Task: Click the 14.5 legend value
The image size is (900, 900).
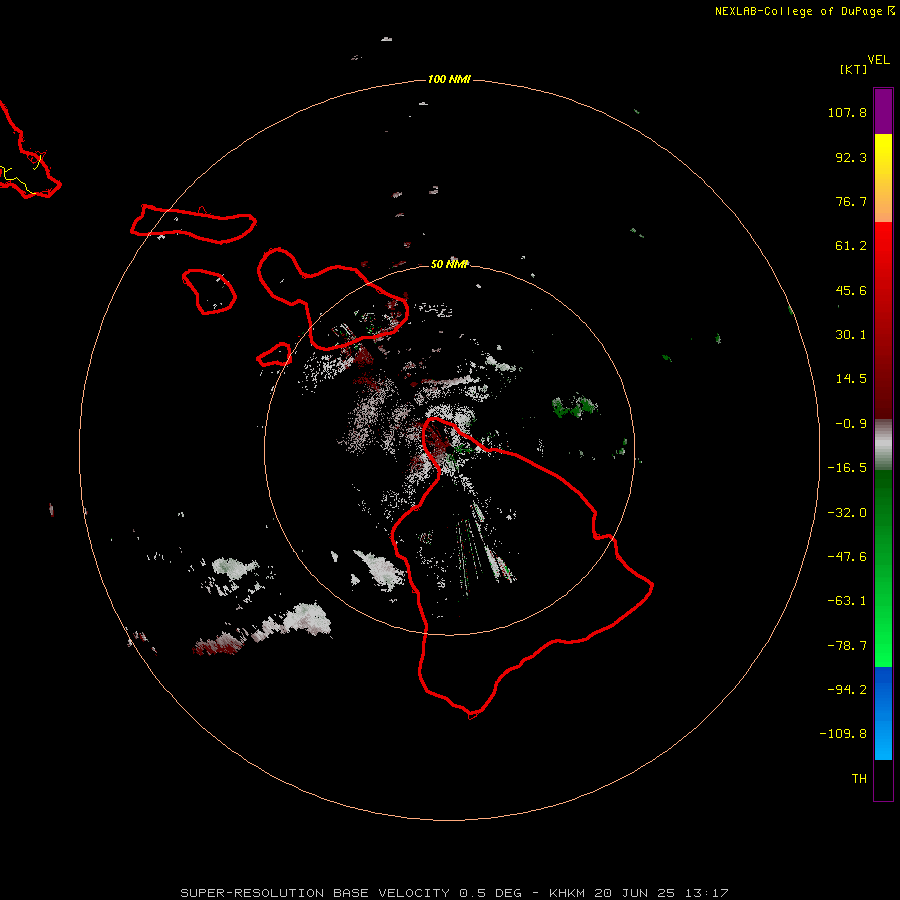Action: [x=851, y=379]
